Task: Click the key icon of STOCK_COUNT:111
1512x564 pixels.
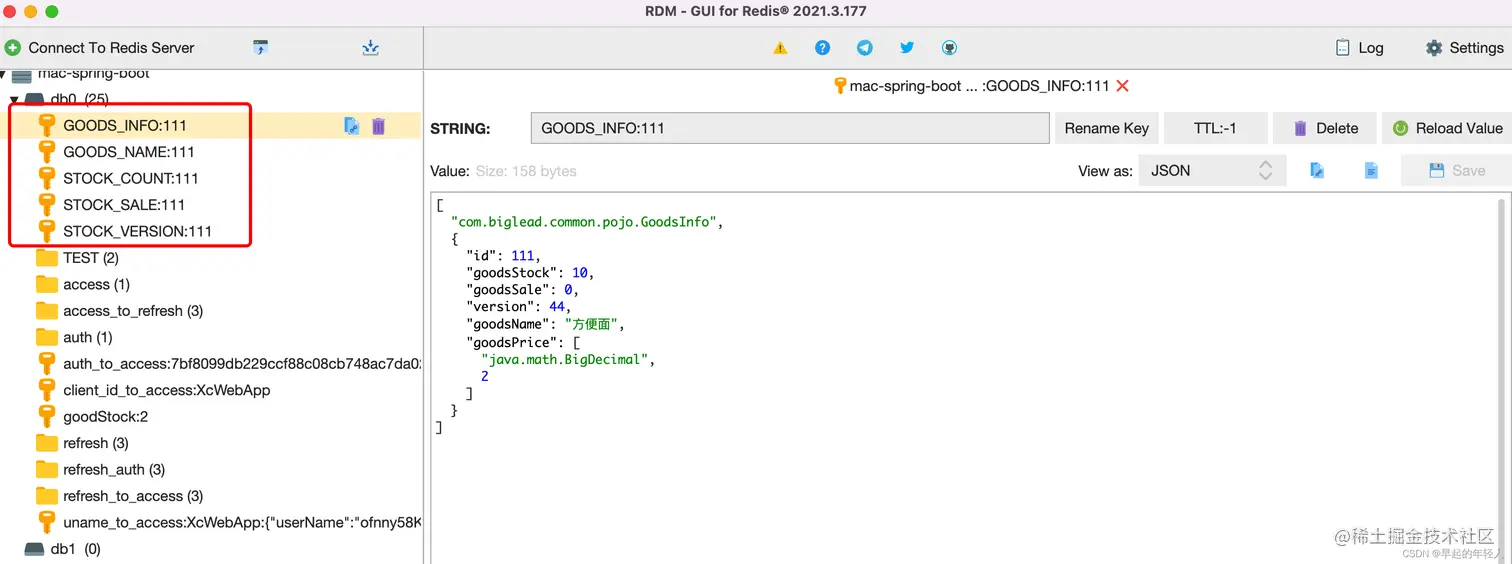Action: coord(46,178)
